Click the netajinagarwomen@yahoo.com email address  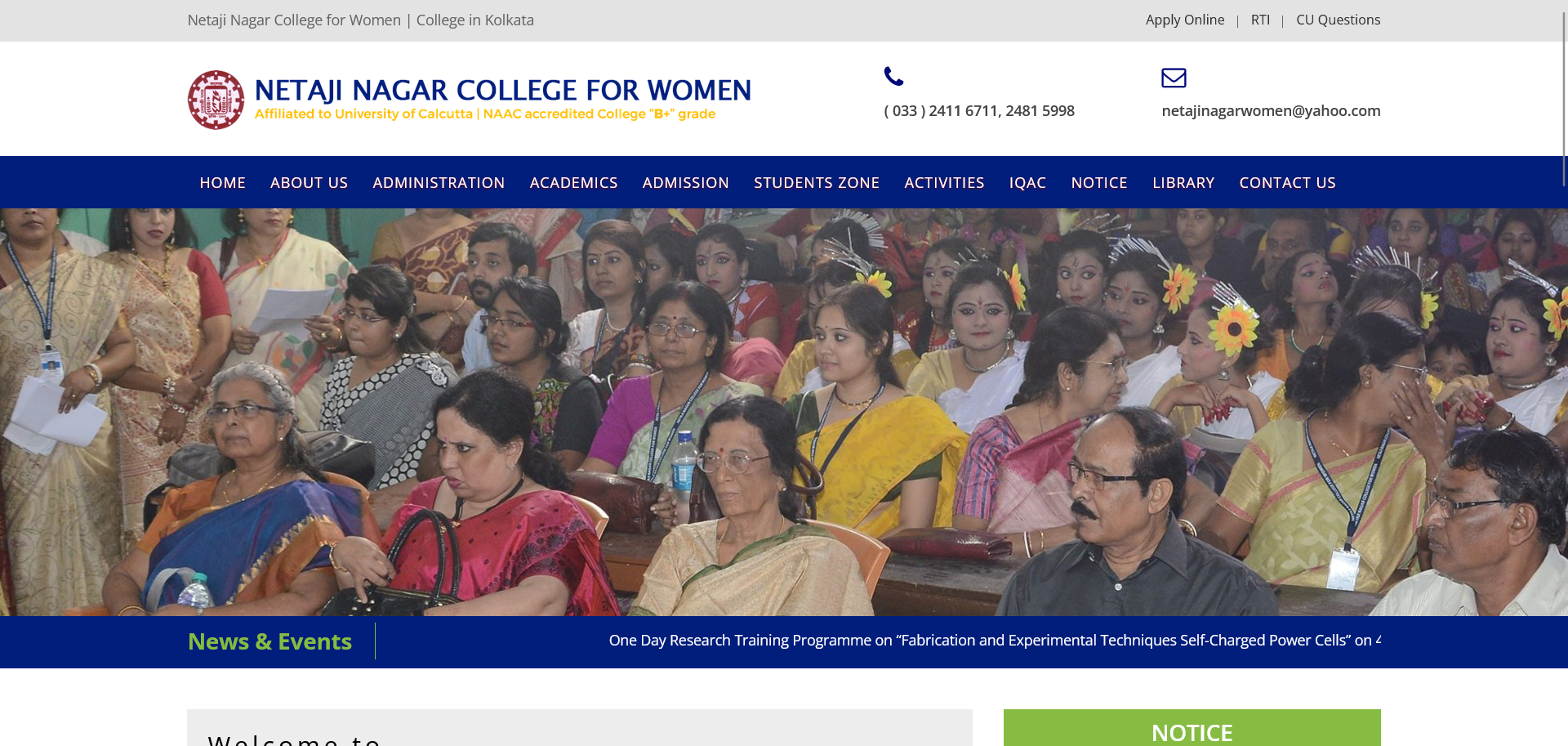pyautogui.click(x=1271, y=110)
